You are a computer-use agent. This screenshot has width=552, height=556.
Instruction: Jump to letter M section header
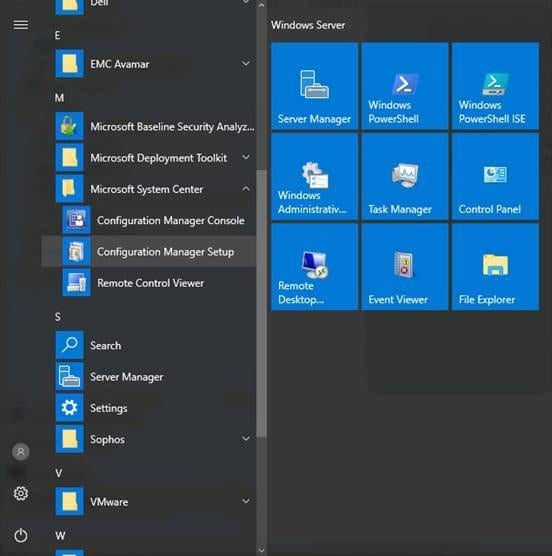click(59, 98)
